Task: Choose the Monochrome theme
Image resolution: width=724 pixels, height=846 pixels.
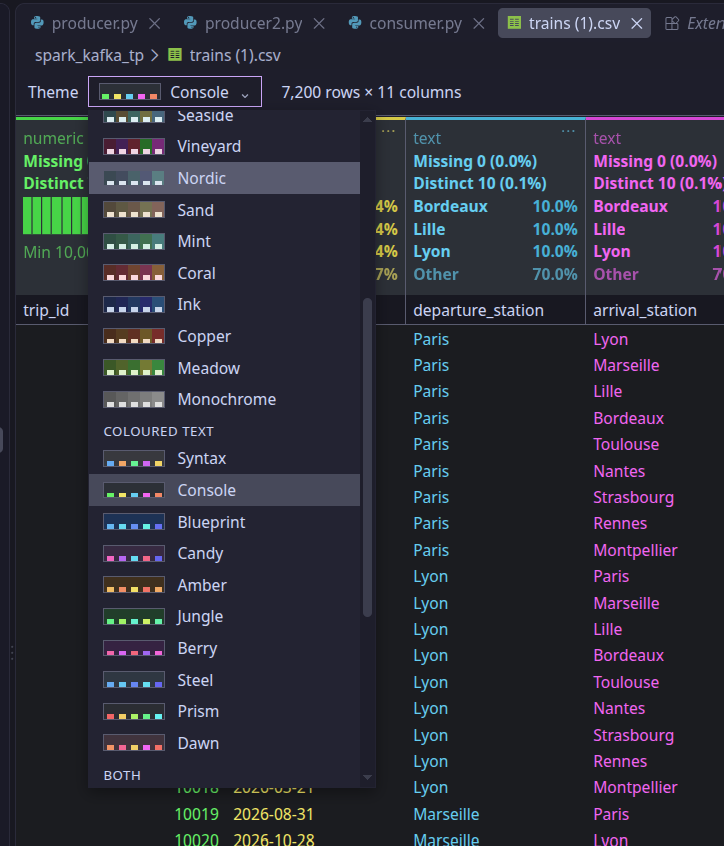Action: pos(224,399)
